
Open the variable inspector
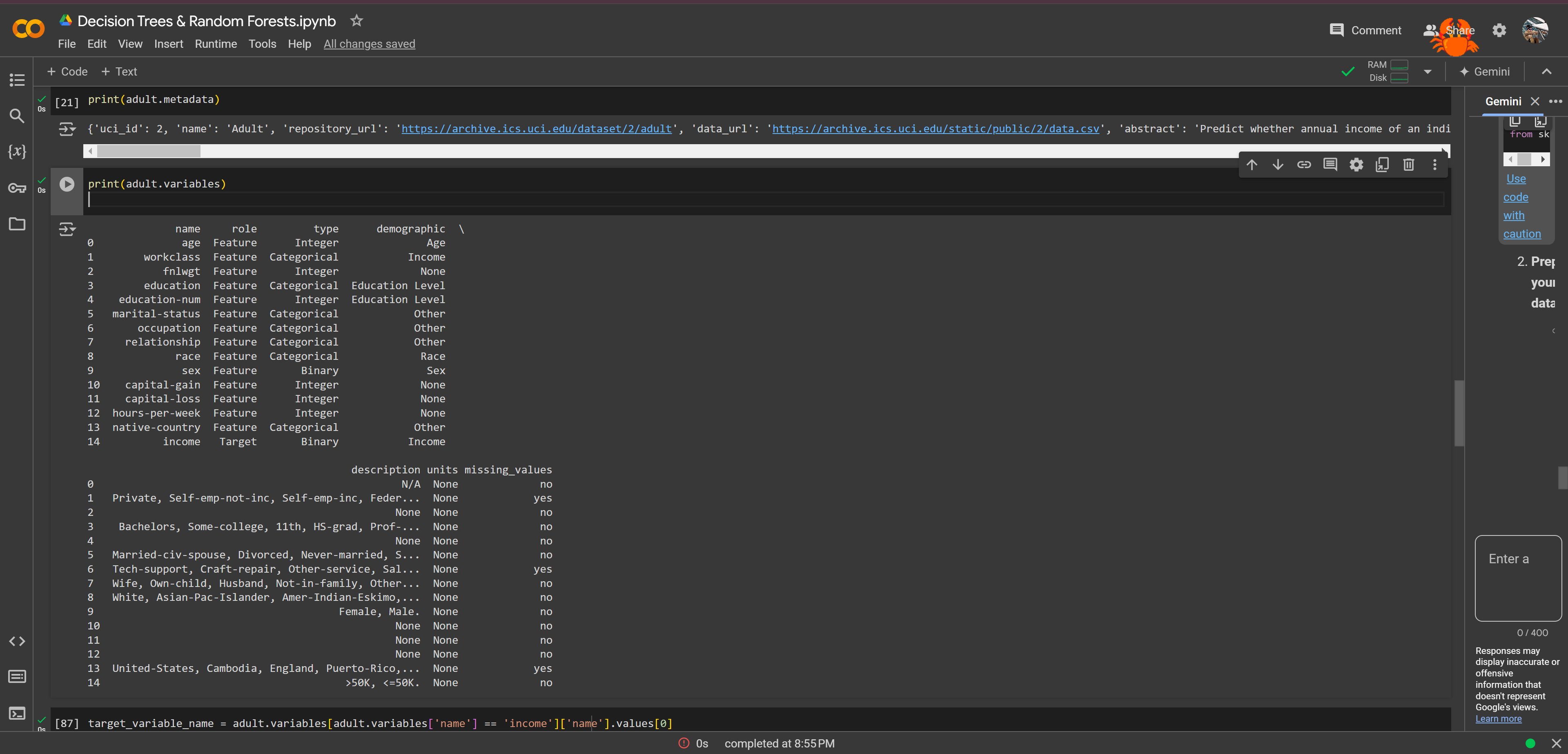[16, 152]
